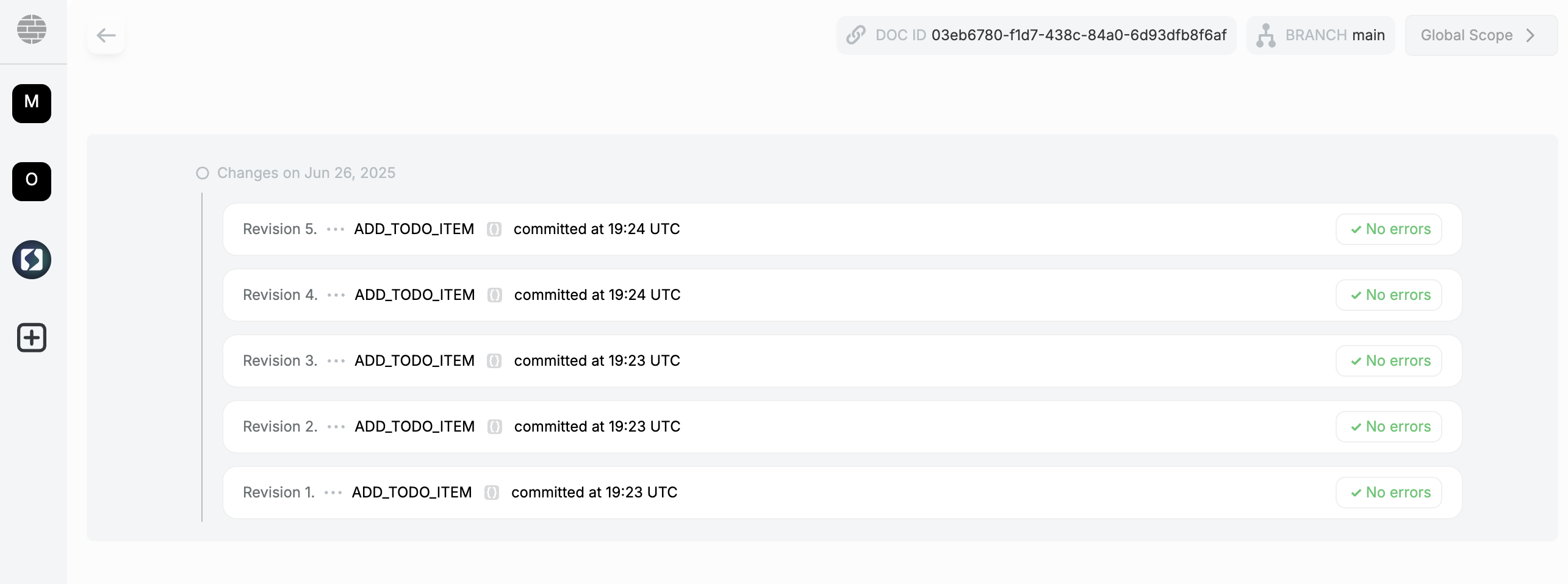Select the M workspace icon in sidebar
This screenshot has height=584, width=1568.
(32, 104)
